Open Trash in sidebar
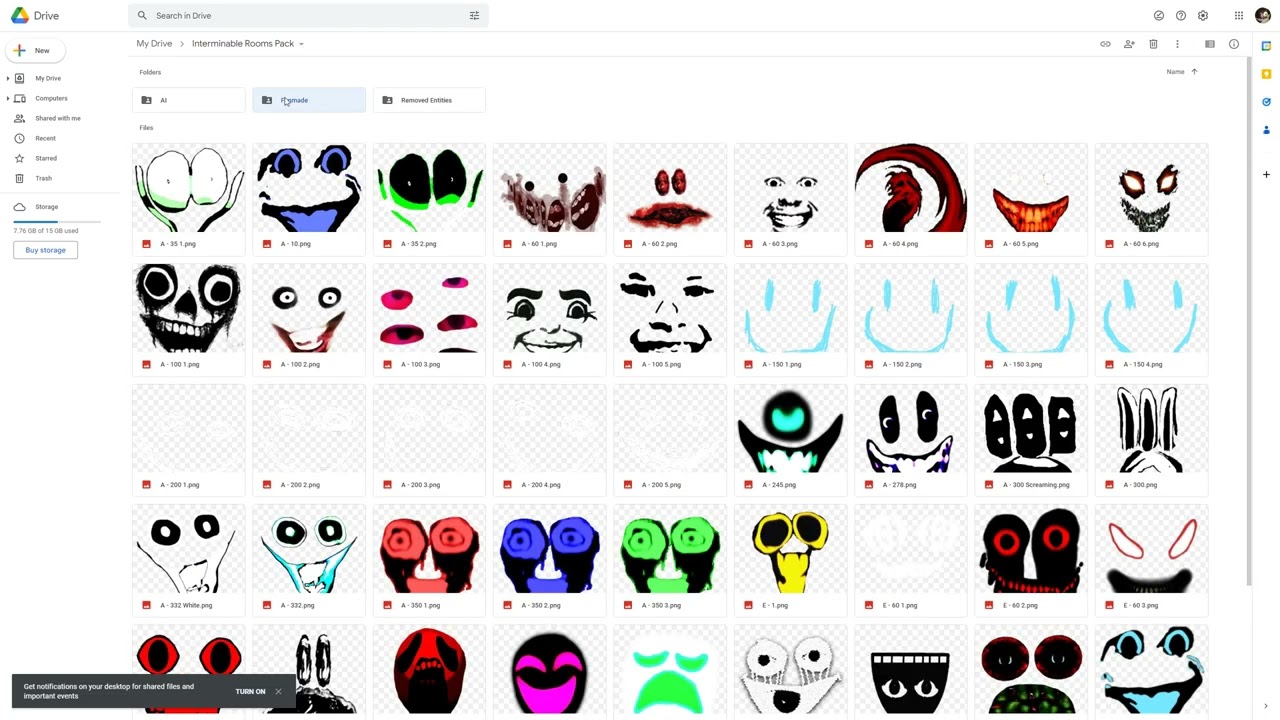The image size is (1280, 720). click(x=43, y=178)
